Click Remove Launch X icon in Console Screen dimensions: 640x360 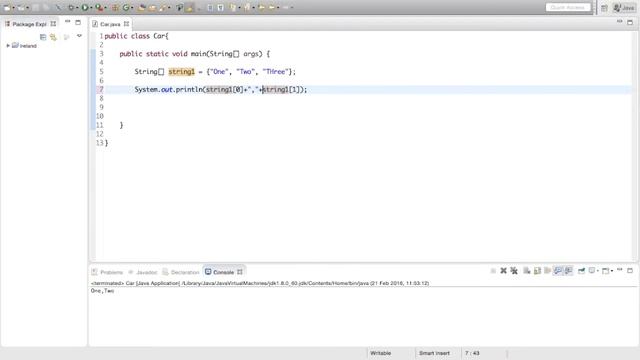pyautogui.click(x=504, y=271)
